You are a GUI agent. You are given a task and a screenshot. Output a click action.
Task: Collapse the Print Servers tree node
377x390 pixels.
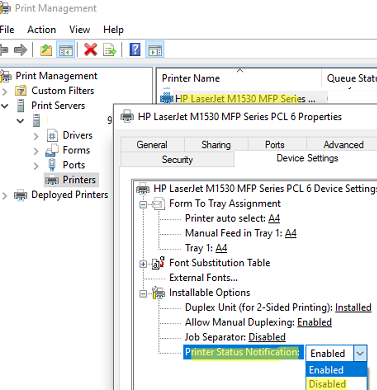click(x=5, y=106)
